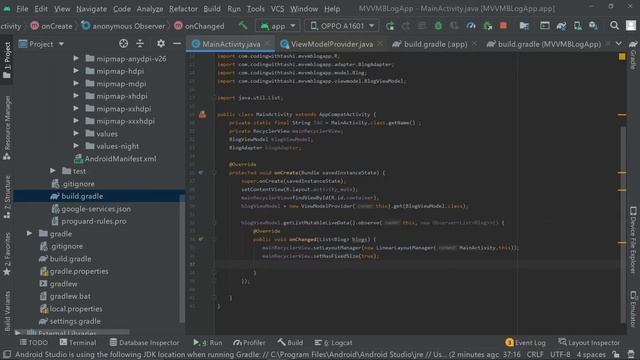Viewport: 640px width, 360px height.
Task: Open the Project view selector dropdown
Action: (42, 44)
